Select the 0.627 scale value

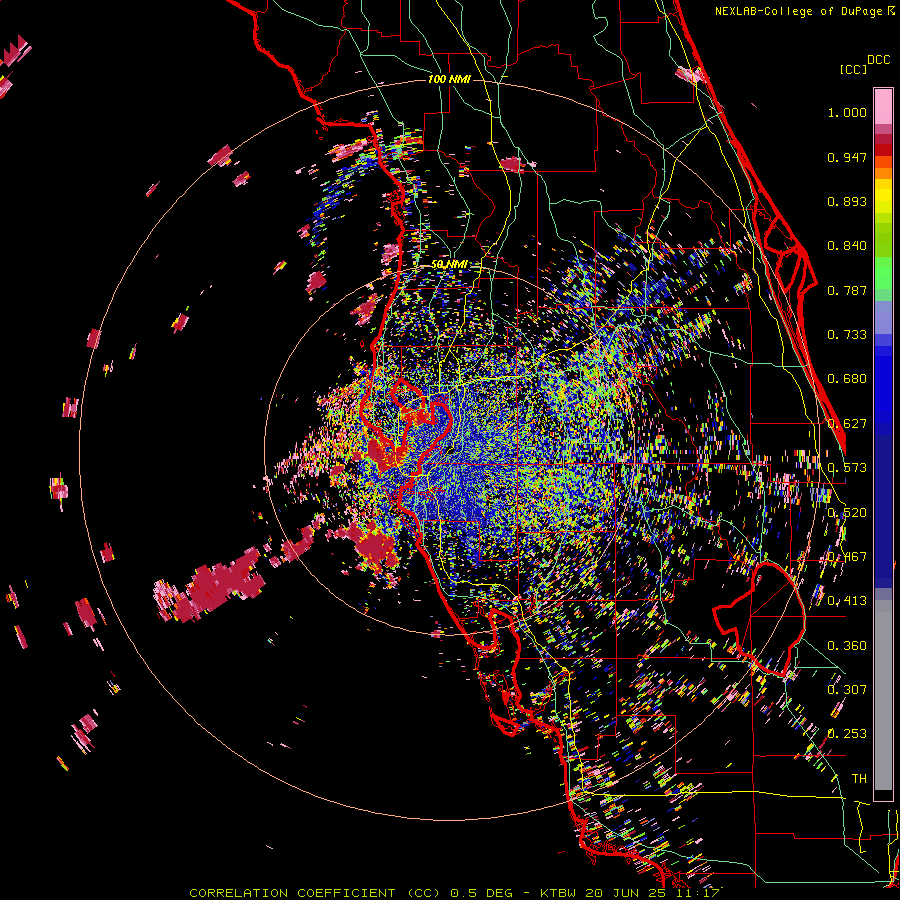click(x=847, y=424)
